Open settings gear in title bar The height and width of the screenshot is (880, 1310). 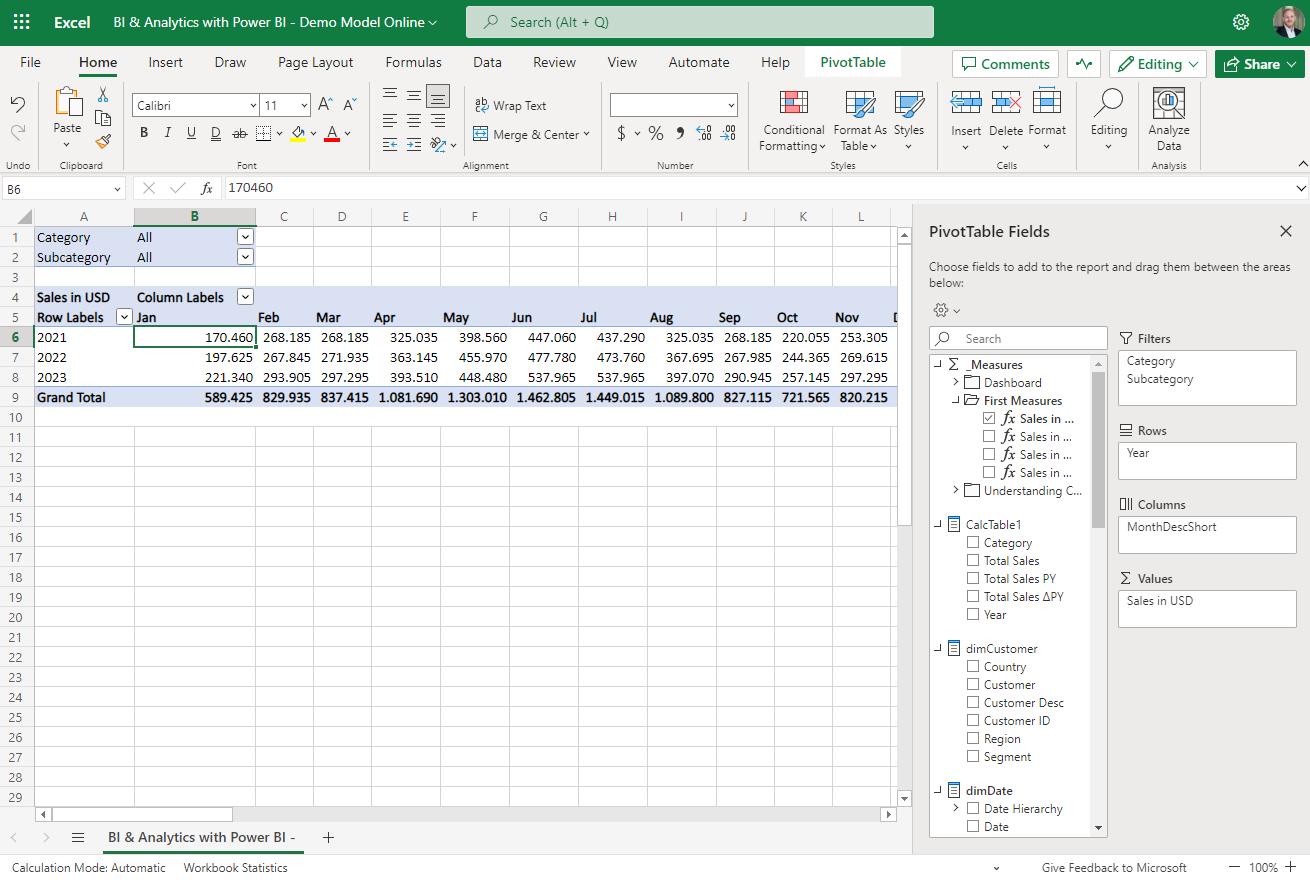pos(1241,22)
